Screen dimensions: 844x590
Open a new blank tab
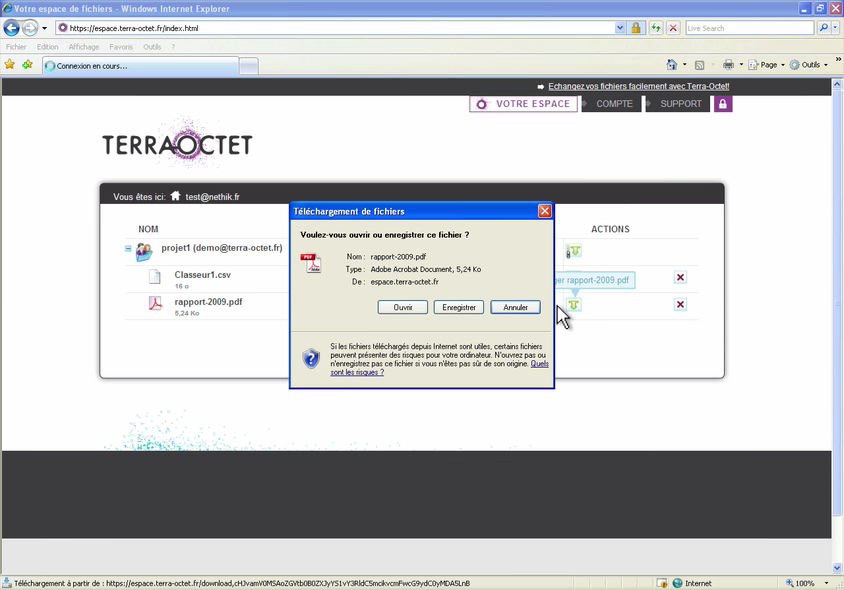[x=249, y=66]
